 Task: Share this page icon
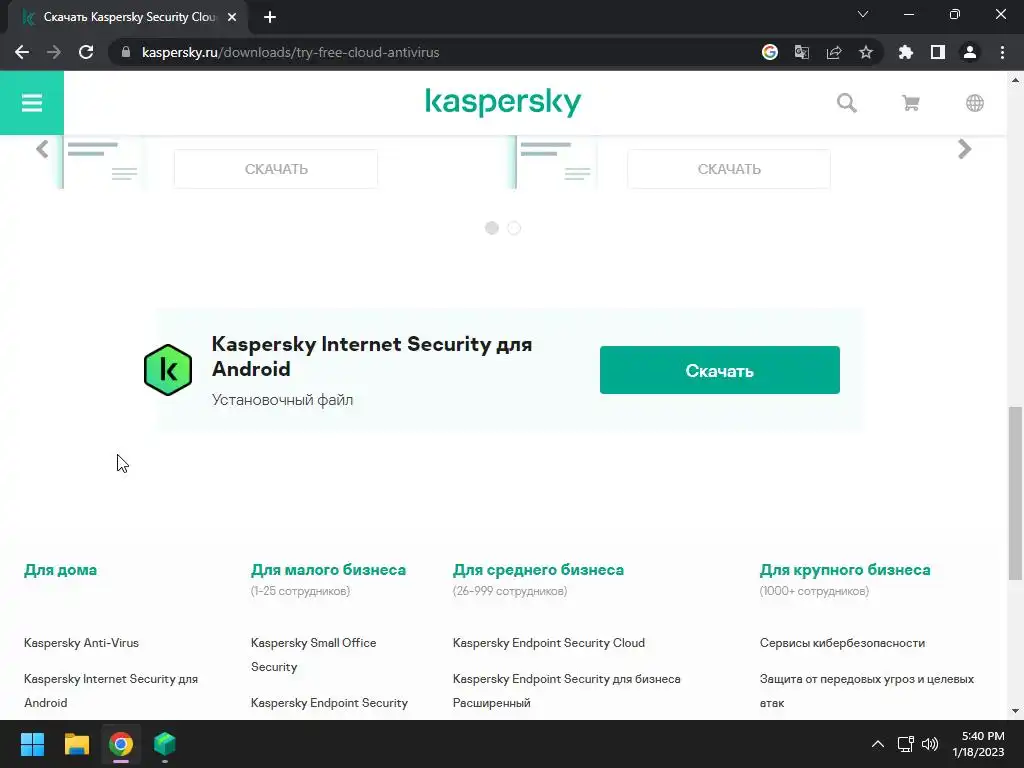834,52
